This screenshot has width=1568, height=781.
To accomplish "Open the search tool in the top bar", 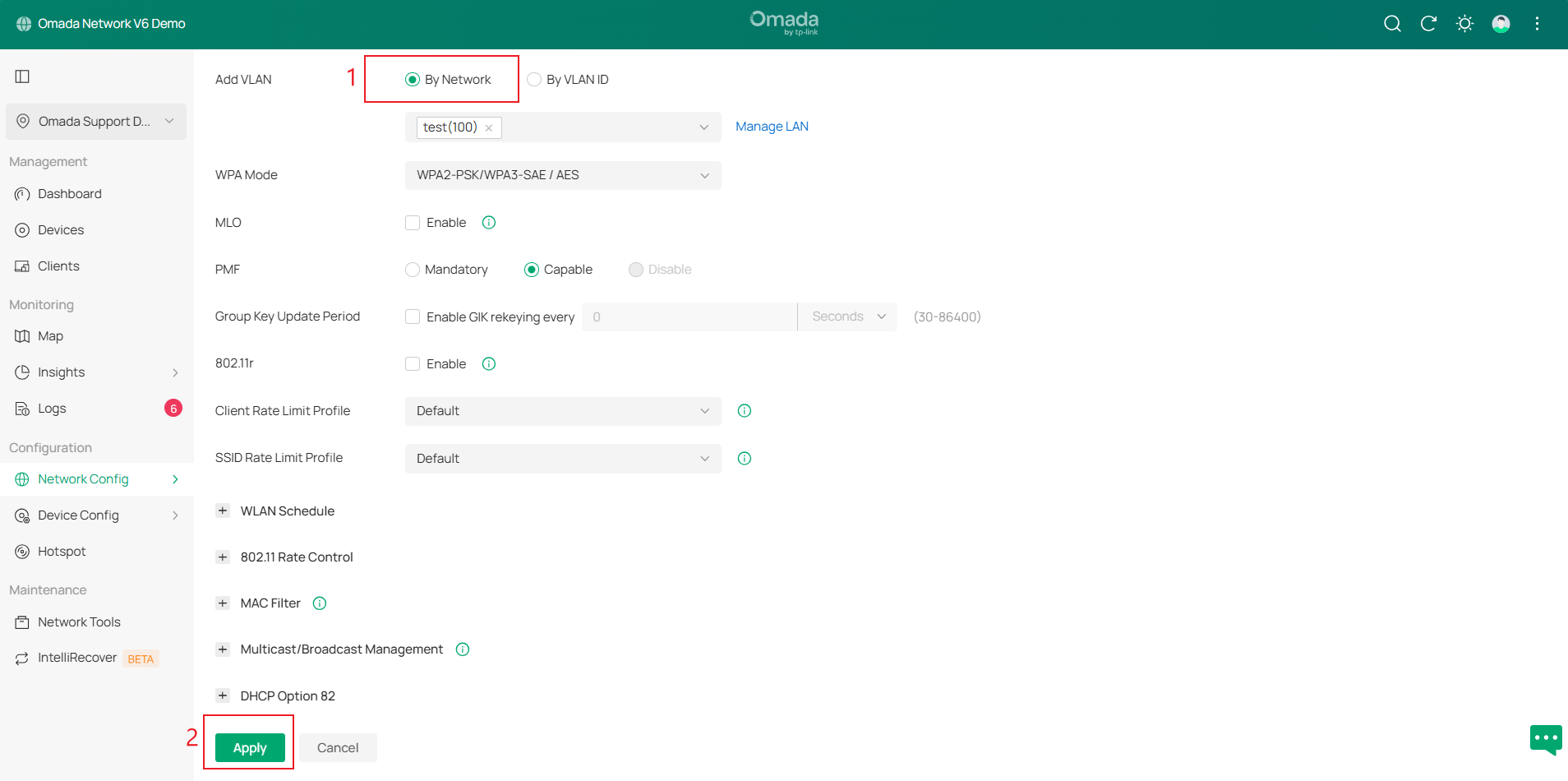I will [x=1392, y=24].
